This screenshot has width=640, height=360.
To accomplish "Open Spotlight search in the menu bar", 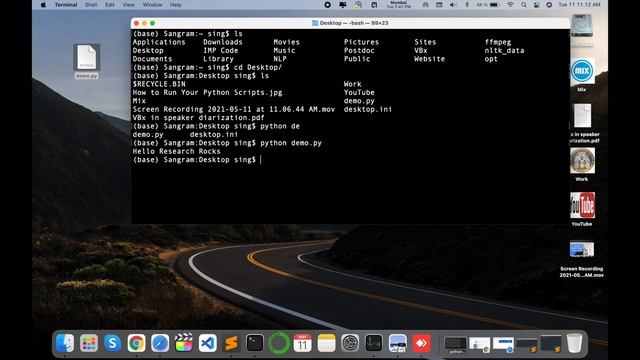I will coord(524,5).
